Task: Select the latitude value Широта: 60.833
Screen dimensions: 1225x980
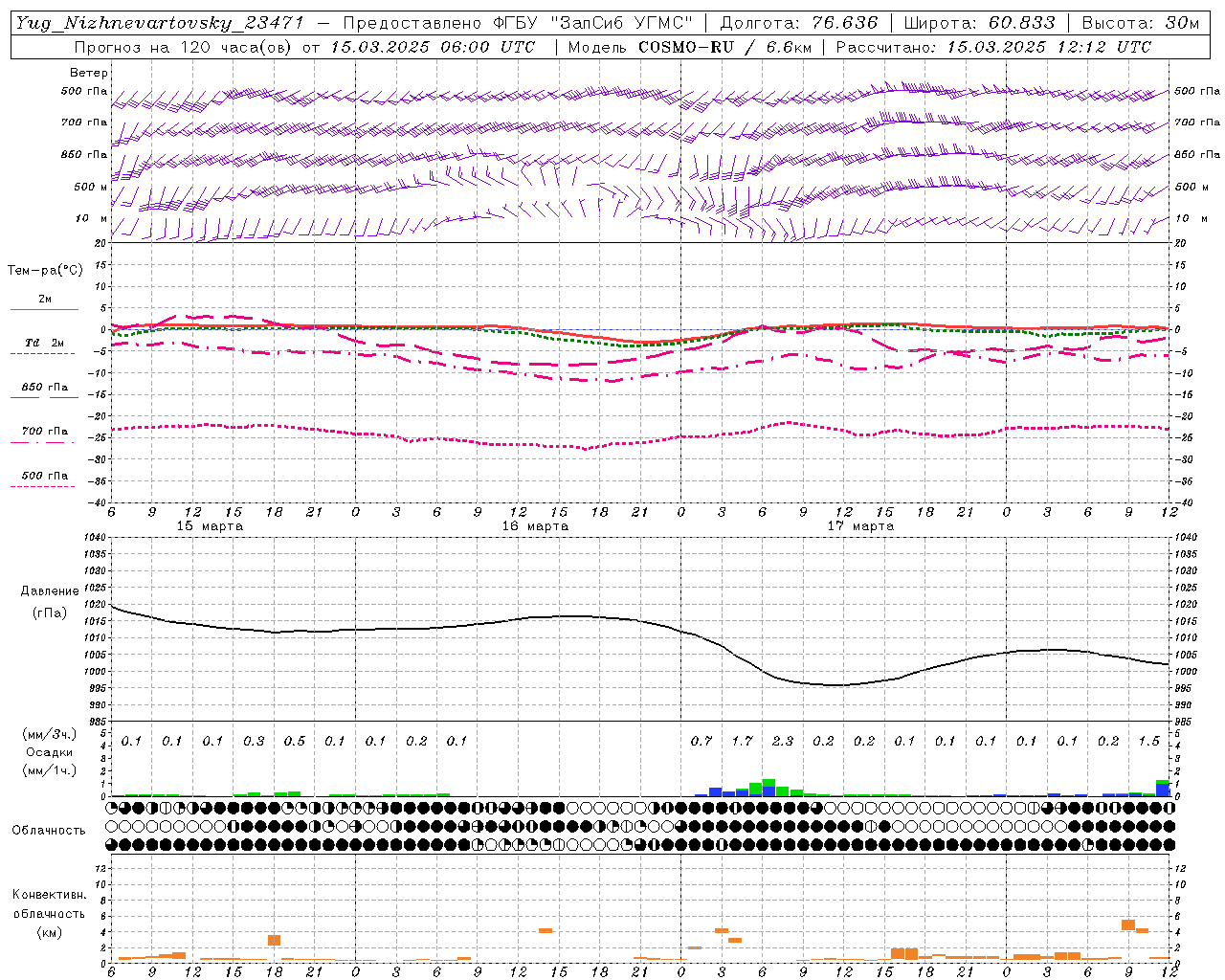Action: click(x=980, y=23)
